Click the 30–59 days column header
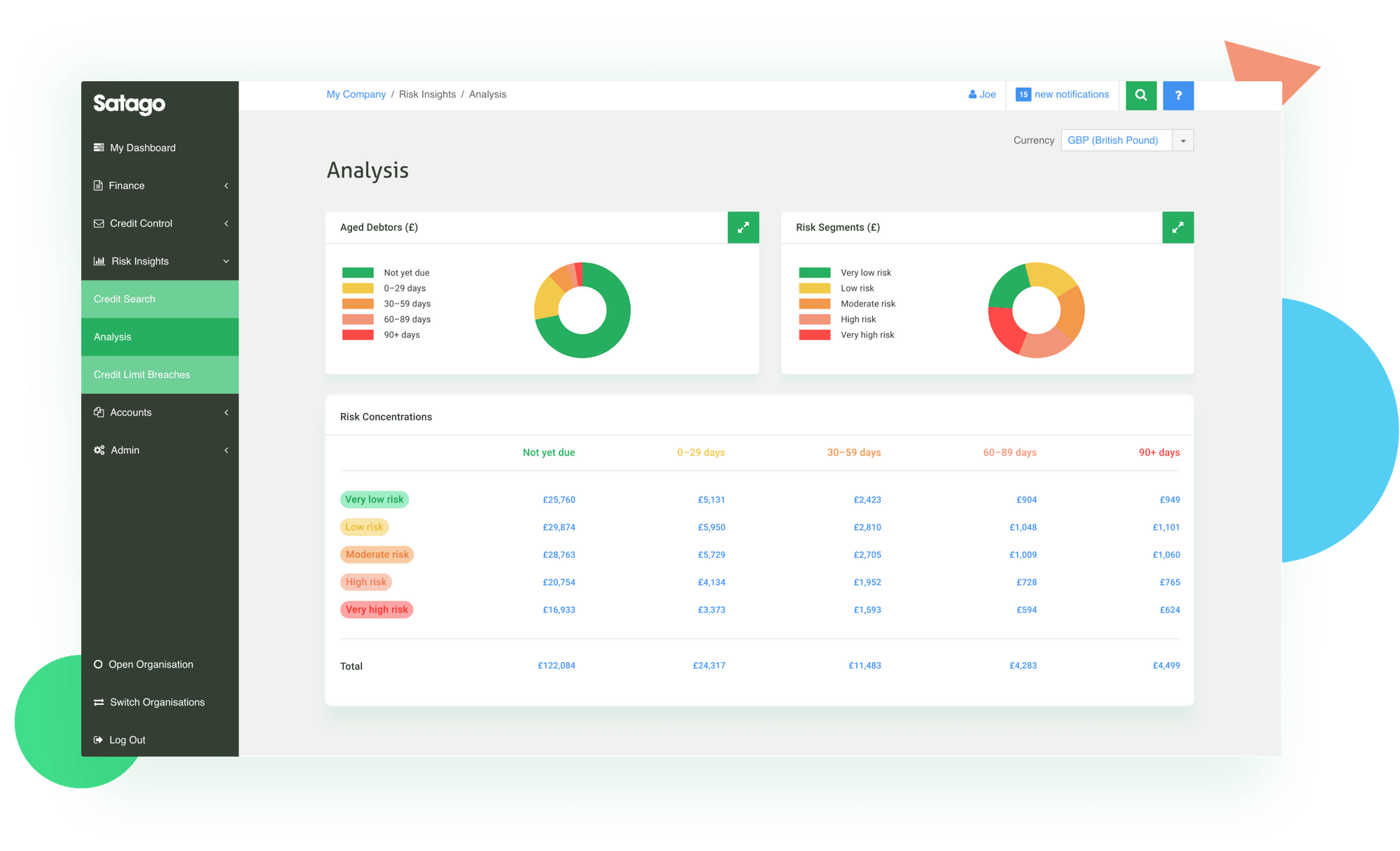Screen dimensions: 1400x851 pyautogui.click(x=854, y=453)
